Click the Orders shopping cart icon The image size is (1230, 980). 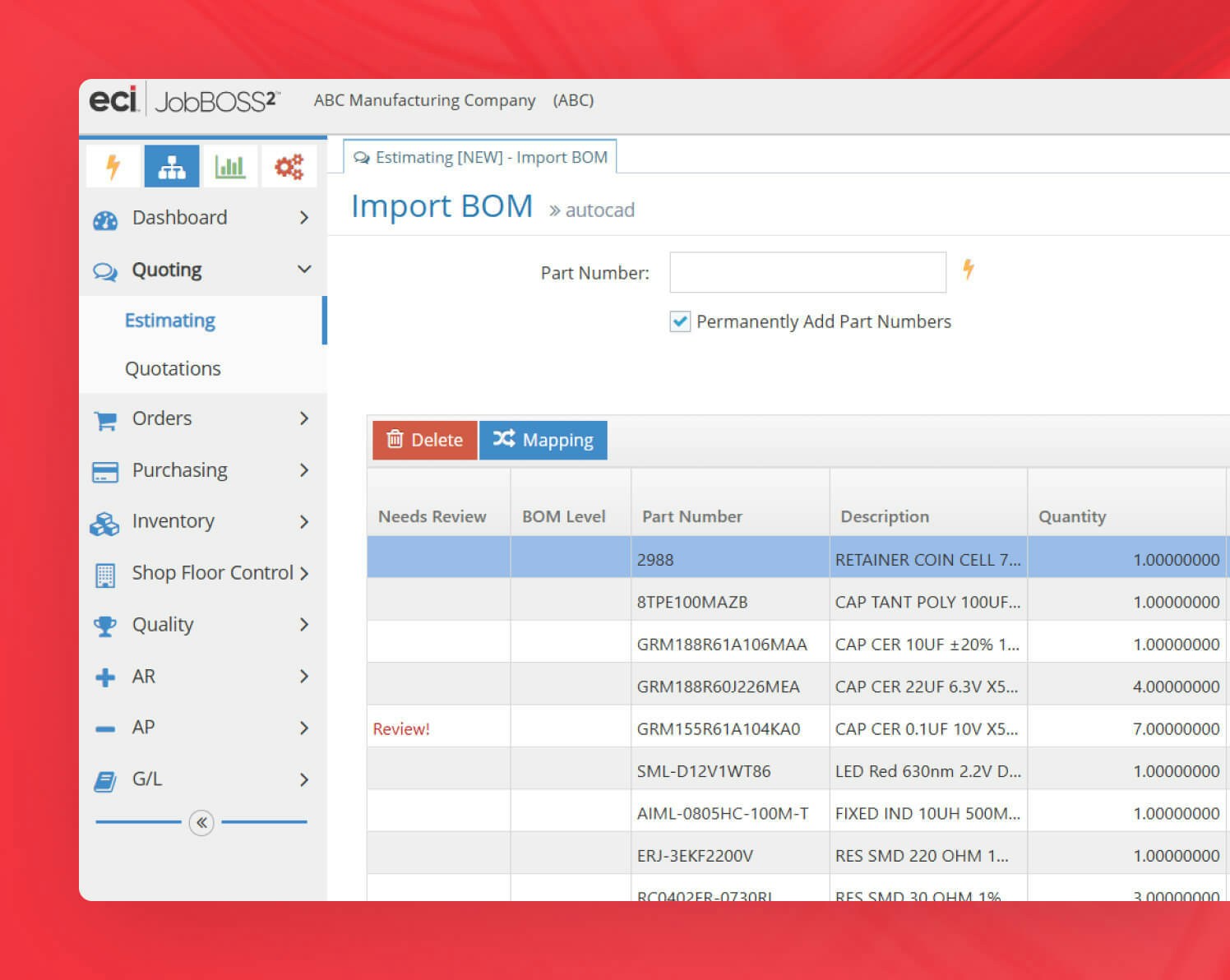(105, 420)
